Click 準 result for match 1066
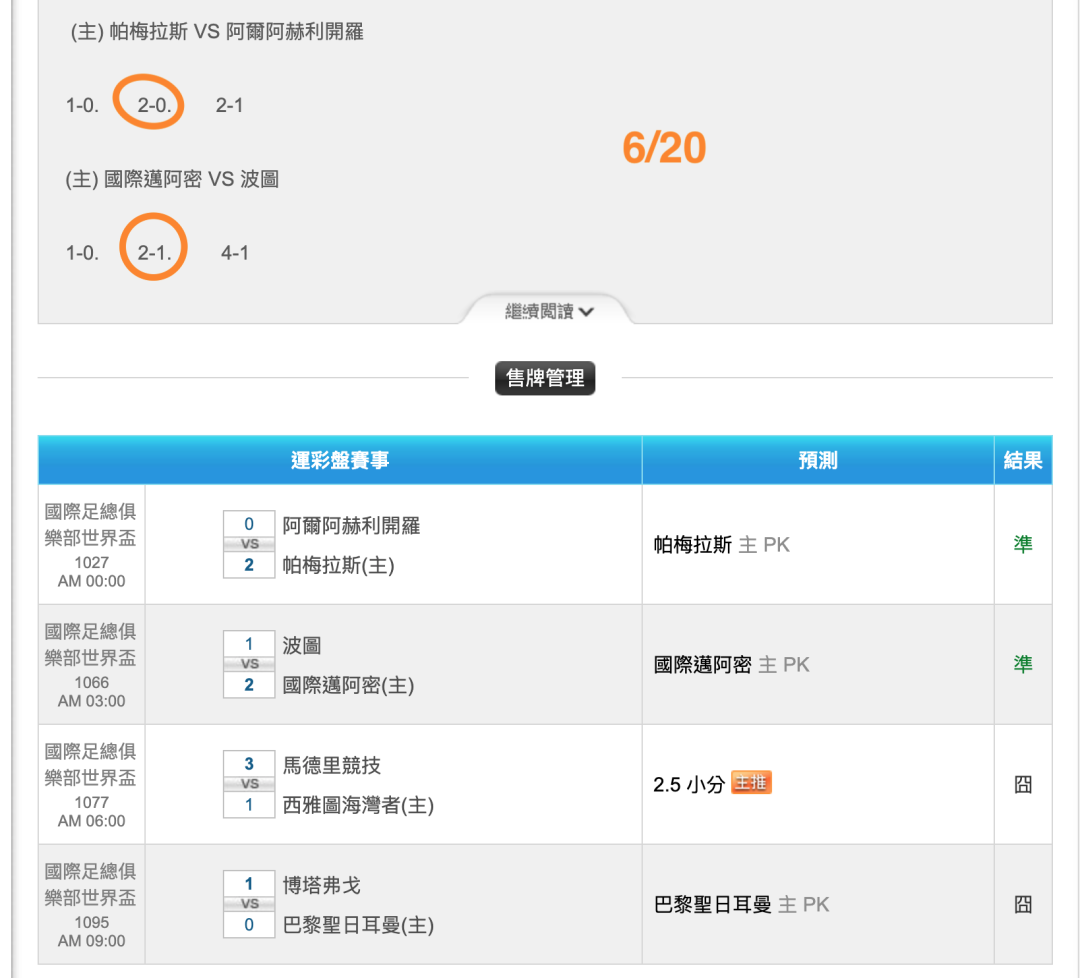The width and height of the screenshot is (1080, 978). [x=1023, y=665]
